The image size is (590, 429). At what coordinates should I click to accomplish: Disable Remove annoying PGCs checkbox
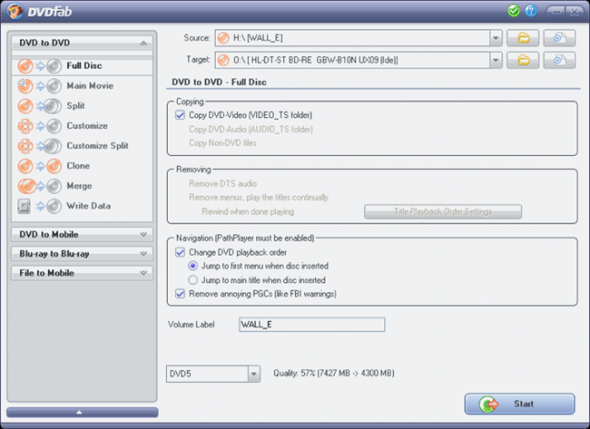pyautogui.click(x=180, y=294)
